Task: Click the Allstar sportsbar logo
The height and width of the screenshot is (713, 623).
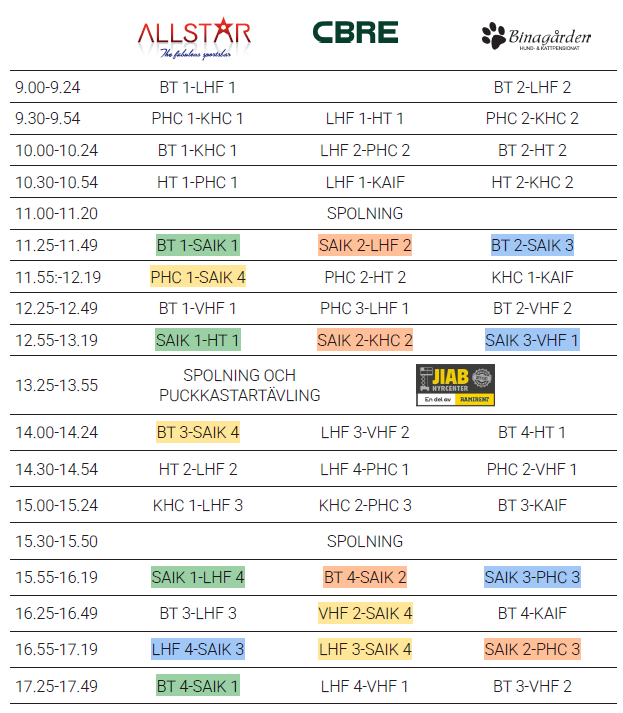Action: (x=194, y=39)
